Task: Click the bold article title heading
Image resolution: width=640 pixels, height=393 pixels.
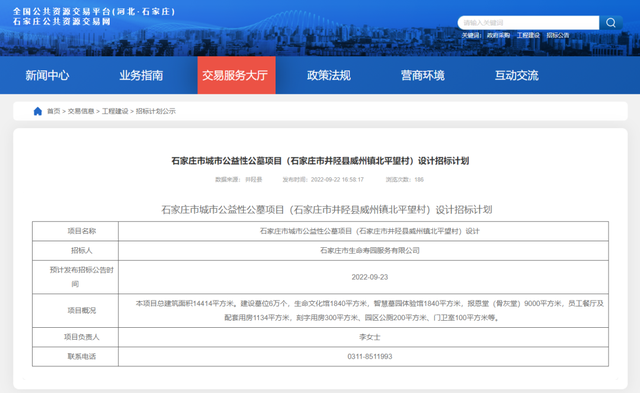Action: pyautogui.click(x=320, y=161)
